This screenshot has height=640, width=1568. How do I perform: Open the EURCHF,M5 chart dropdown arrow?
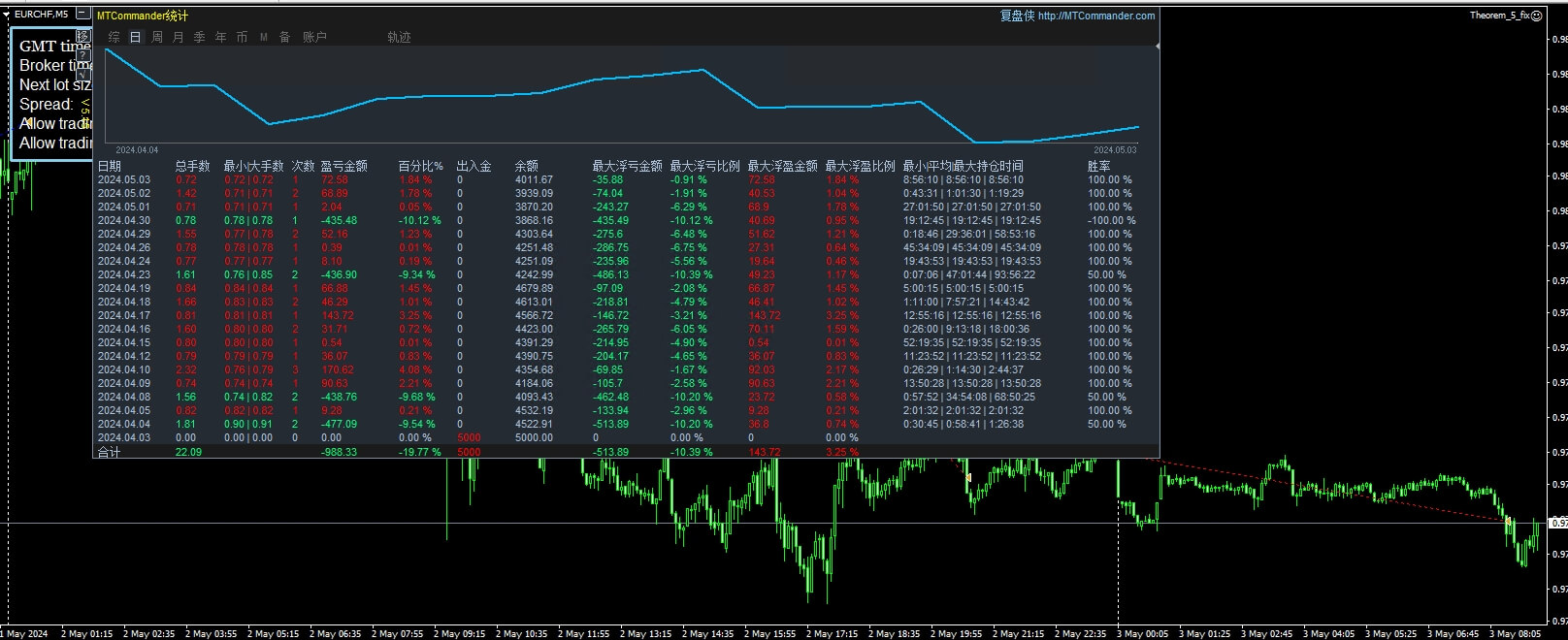tap(7, 15)
